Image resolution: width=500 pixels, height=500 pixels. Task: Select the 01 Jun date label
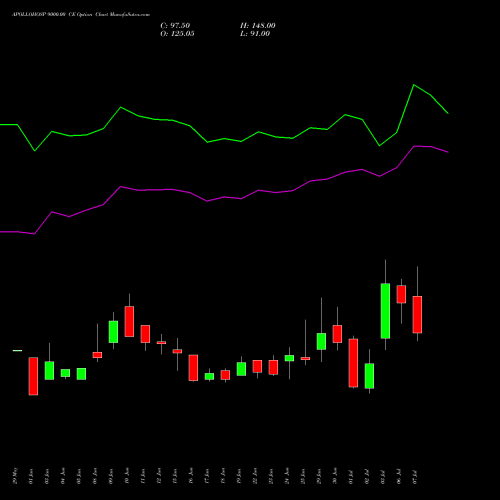coord(31,476)
